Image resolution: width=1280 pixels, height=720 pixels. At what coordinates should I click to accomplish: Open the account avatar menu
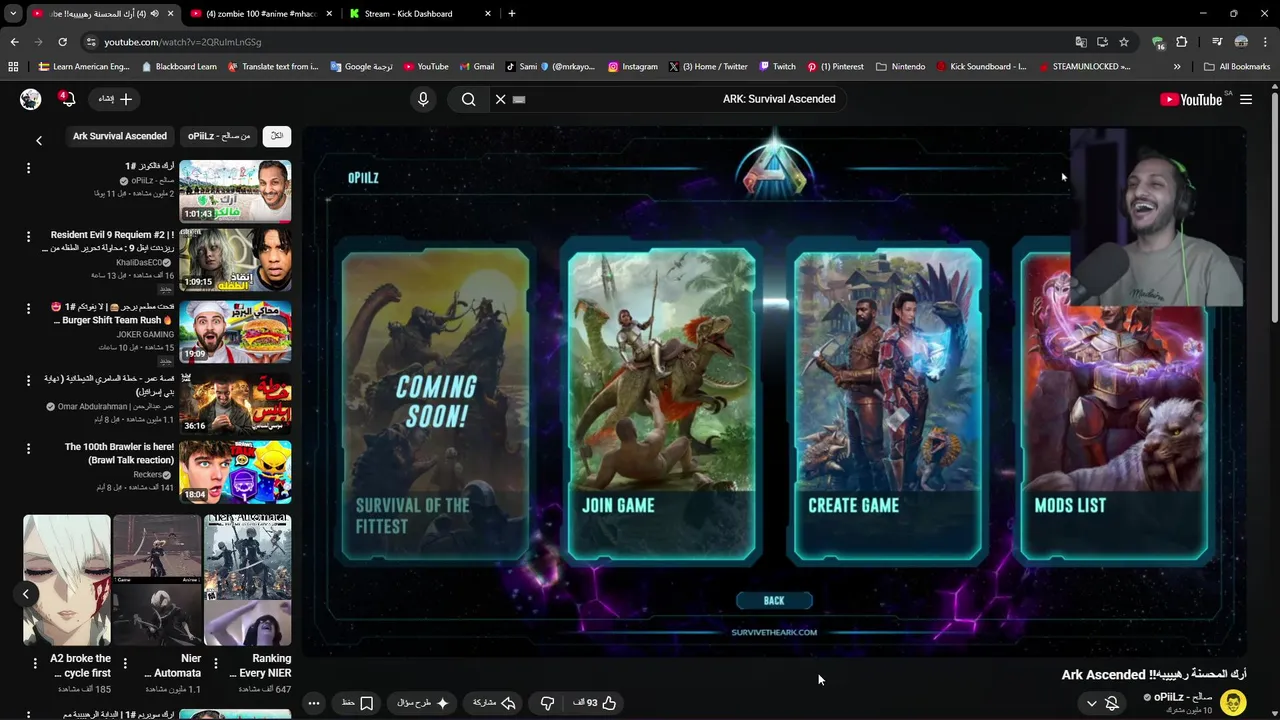31,99
